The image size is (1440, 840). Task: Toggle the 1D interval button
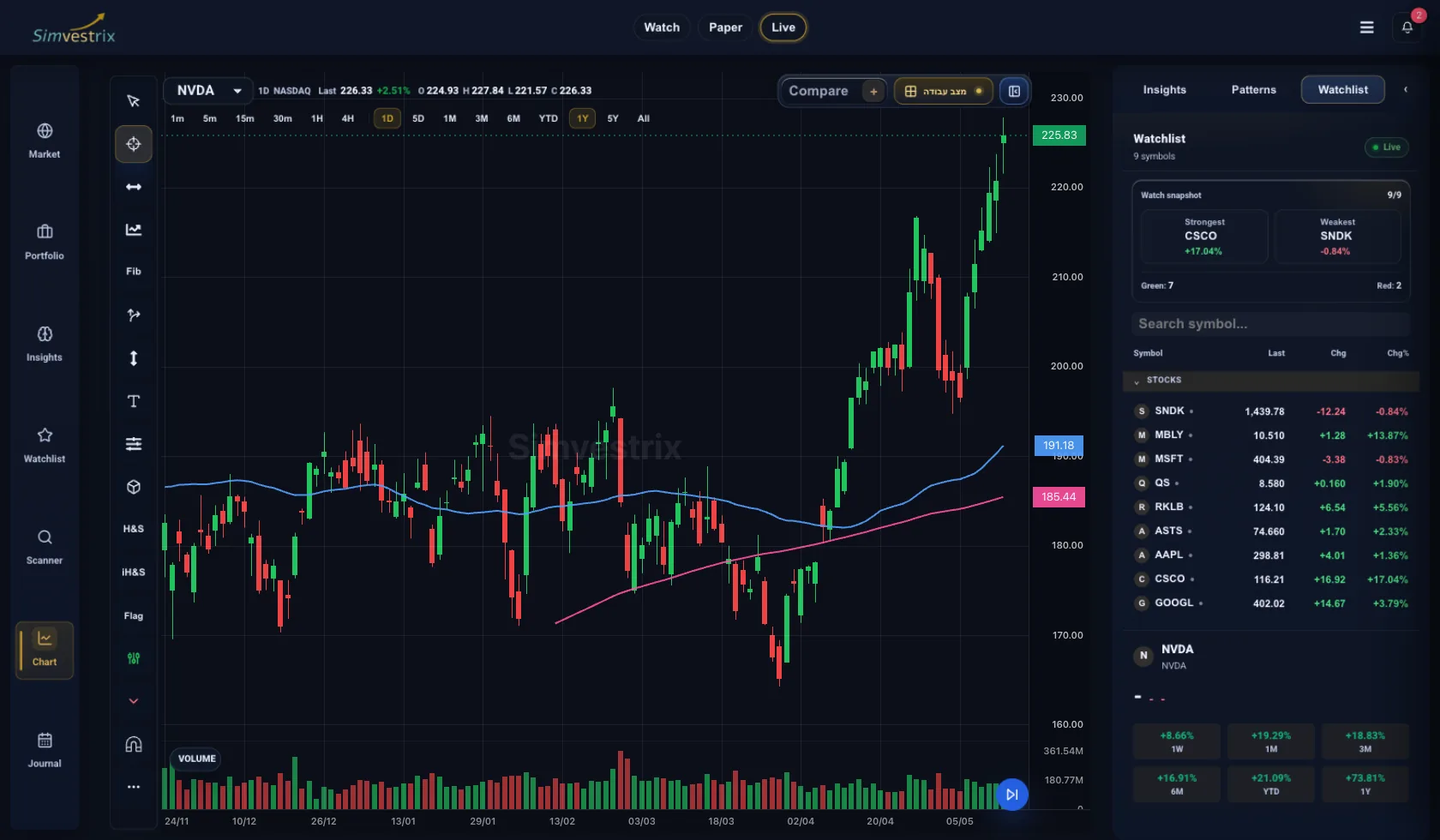[387, 118]
